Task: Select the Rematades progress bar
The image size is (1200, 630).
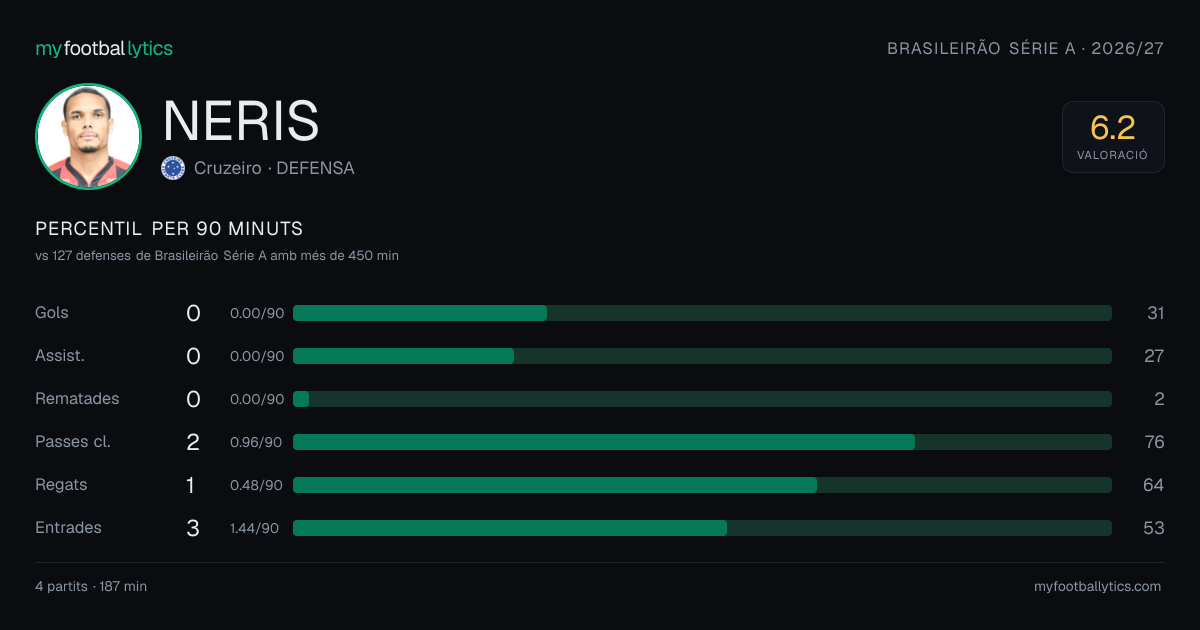Action: [702, 399]
